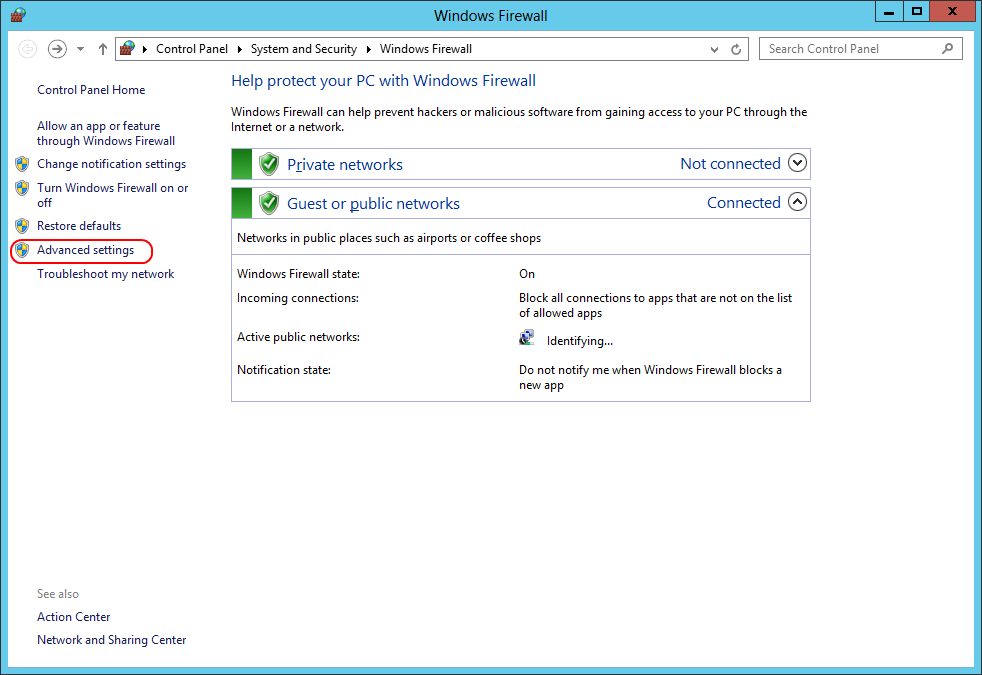Screen dimensions: 982x675
Task: Click Help protect your PC with Windows Firewall heading
Action: 383,81
